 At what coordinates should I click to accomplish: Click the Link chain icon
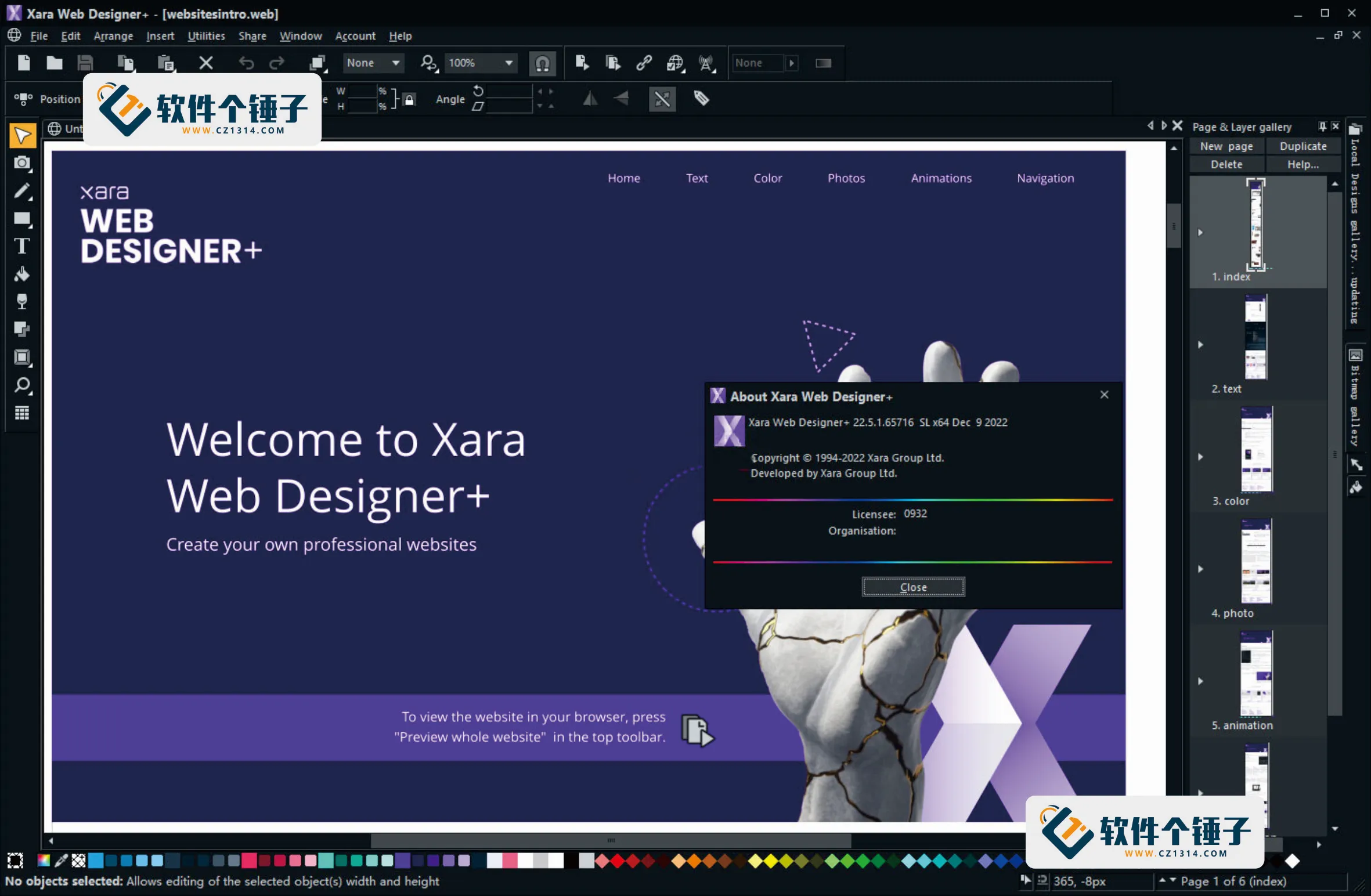click(644, 63)
